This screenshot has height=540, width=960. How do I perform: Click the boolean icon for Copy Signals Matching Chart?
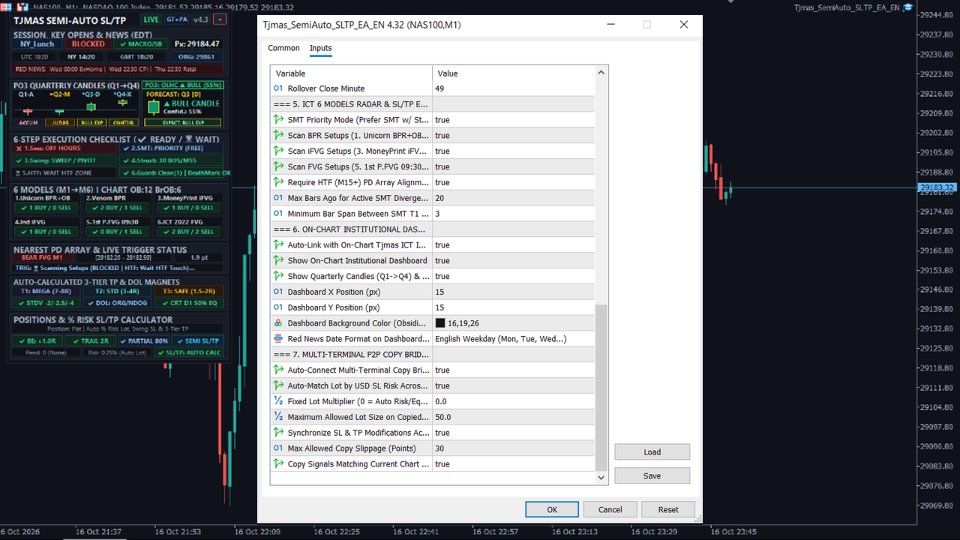(278, 463)
